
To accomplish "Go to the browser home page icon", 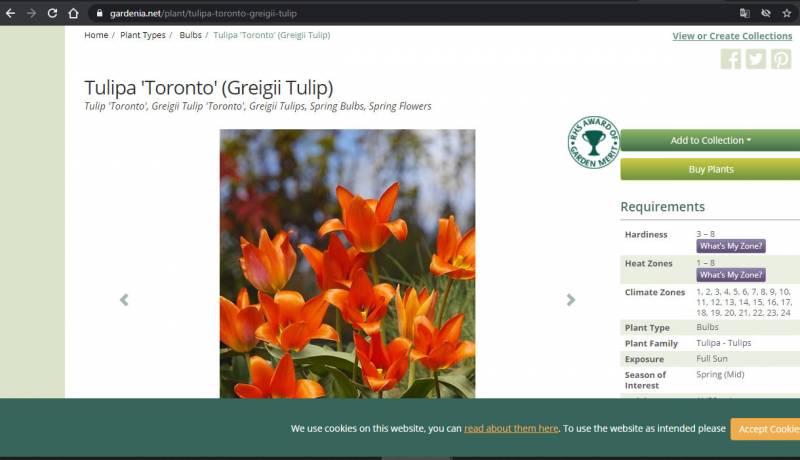I will point(73,13).
